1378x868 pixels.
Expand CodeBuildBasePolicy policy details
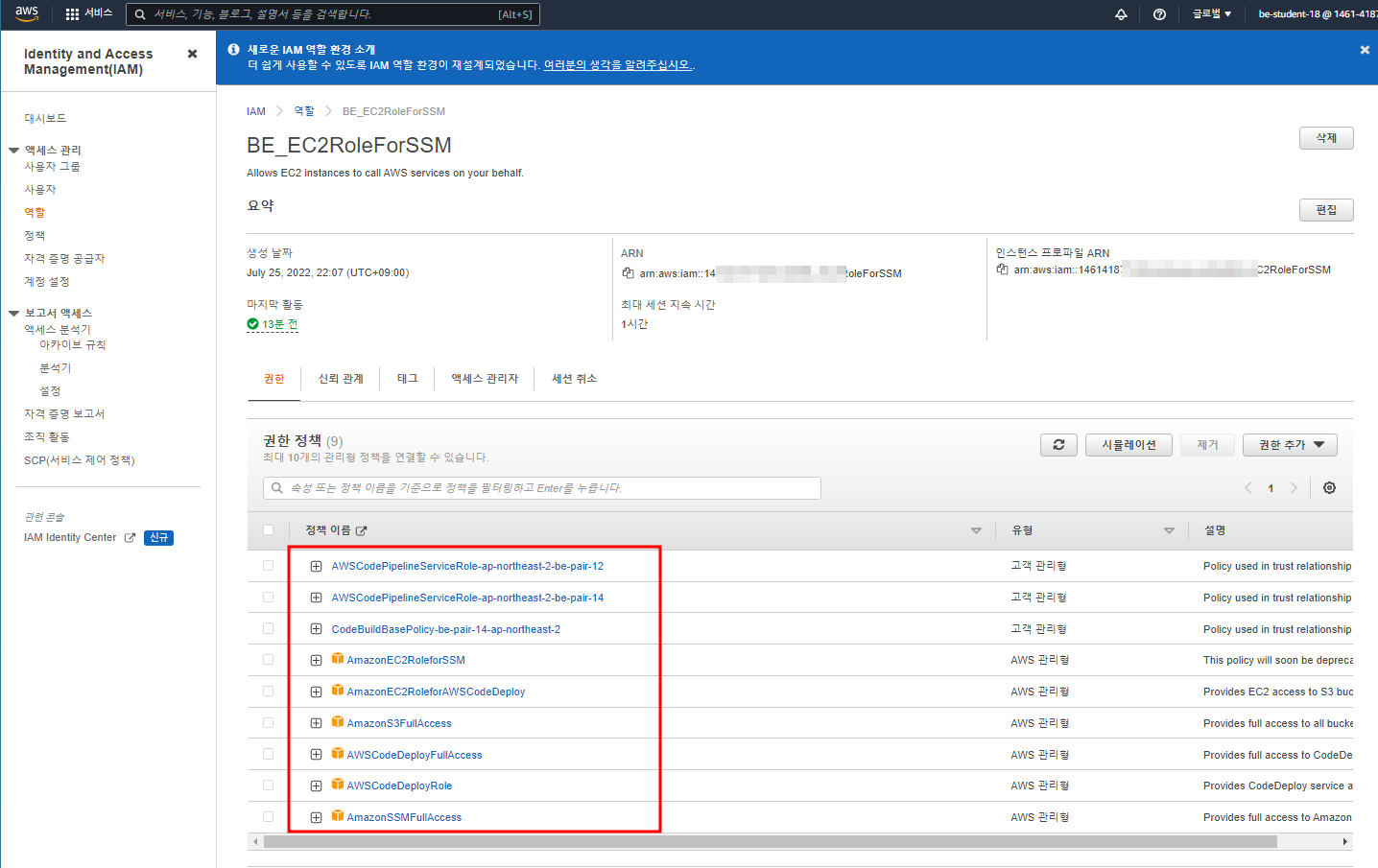pos(316,629)
